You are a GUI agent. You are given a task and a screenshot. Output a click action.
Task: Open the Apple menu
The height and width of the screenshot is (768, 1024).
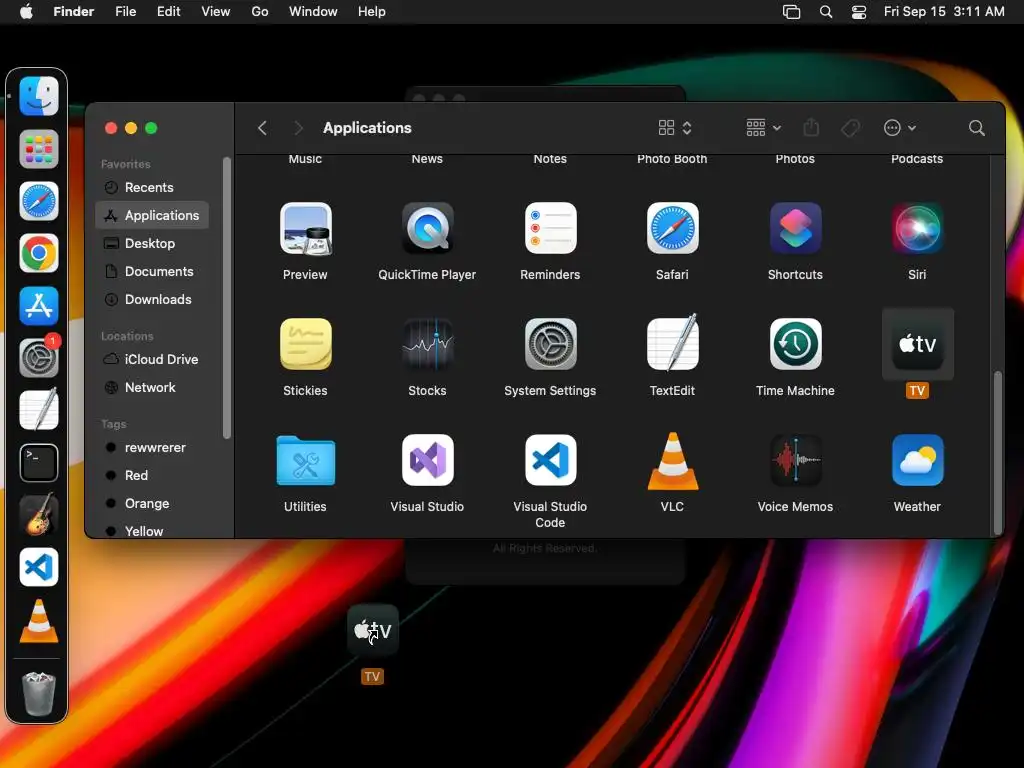(x=26, y=11)
